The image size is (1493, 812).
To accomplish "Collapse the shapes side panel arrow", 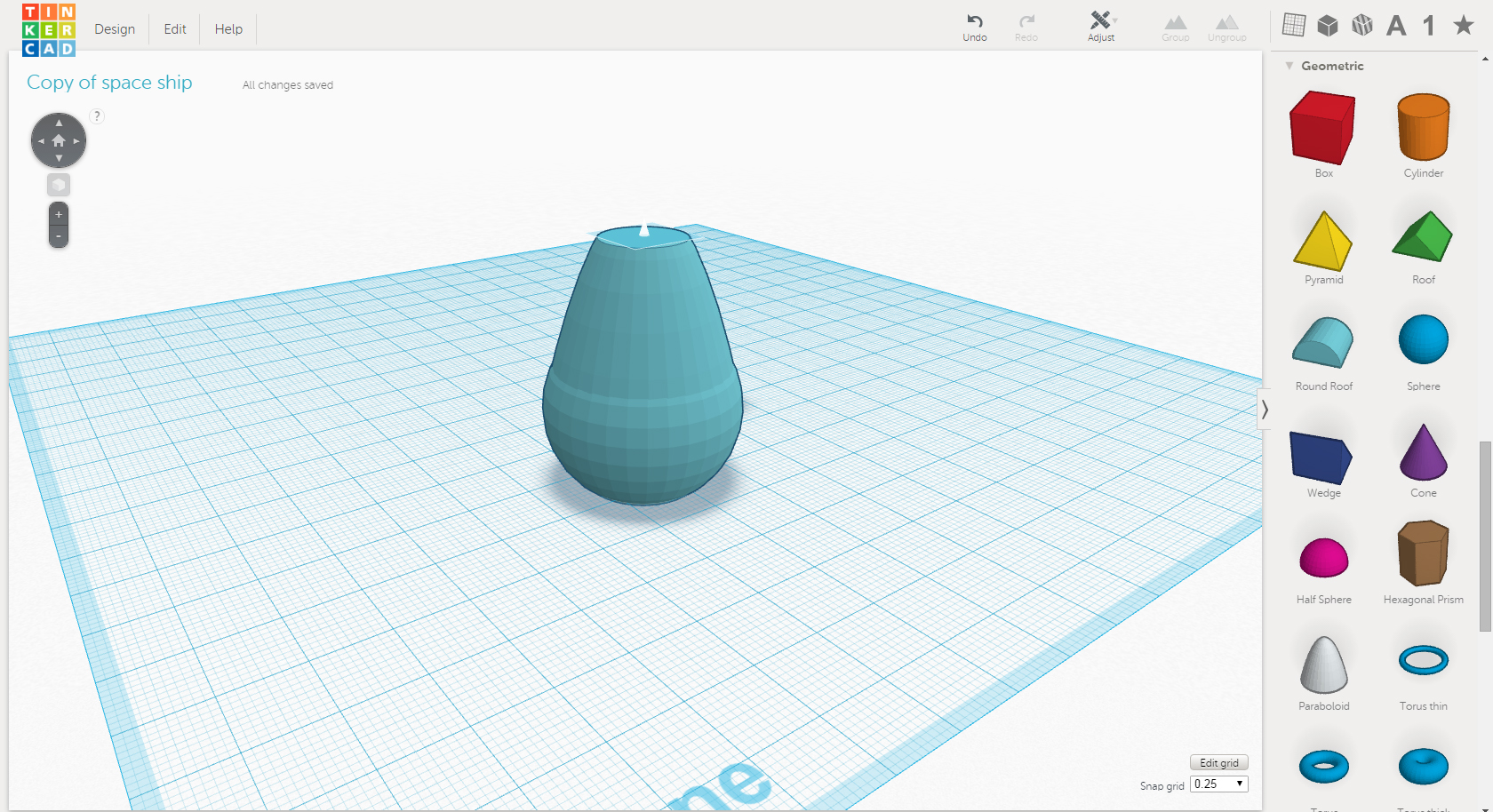I will (x=1265, y=410).
